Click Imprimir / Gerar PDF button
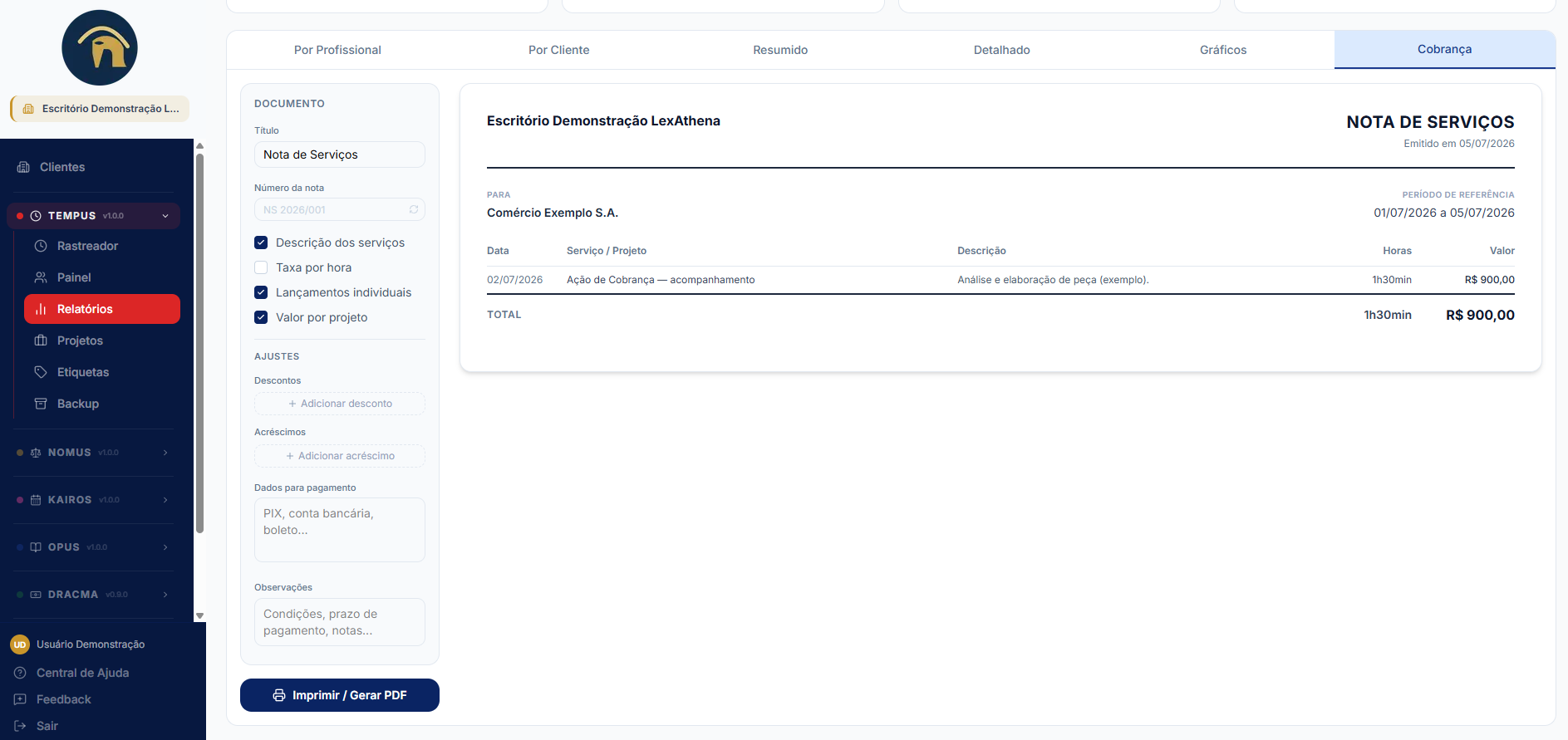This screenshot has height=740, width=1568. pos(340,695)
